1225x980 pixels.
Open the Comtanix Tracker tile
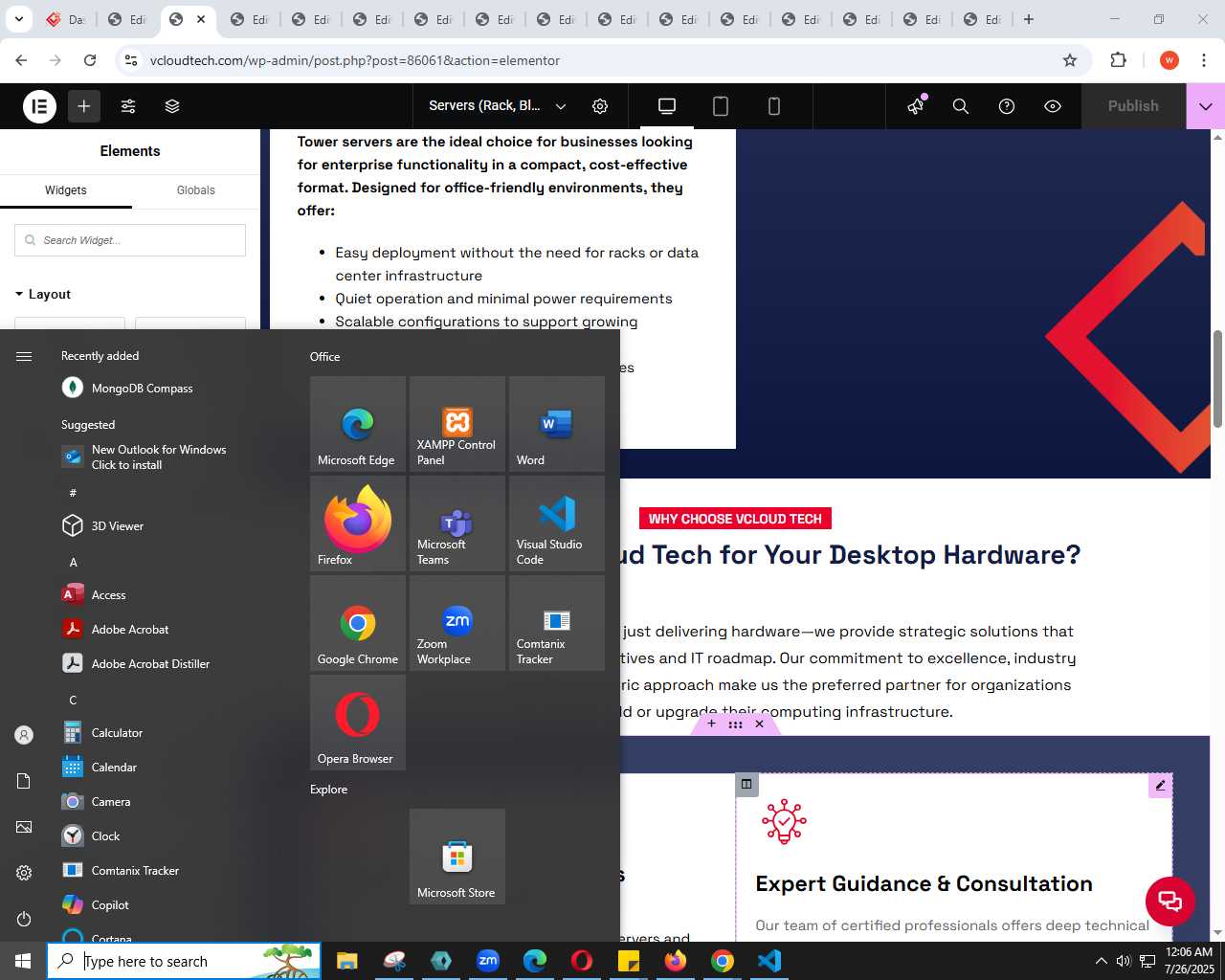557,623
